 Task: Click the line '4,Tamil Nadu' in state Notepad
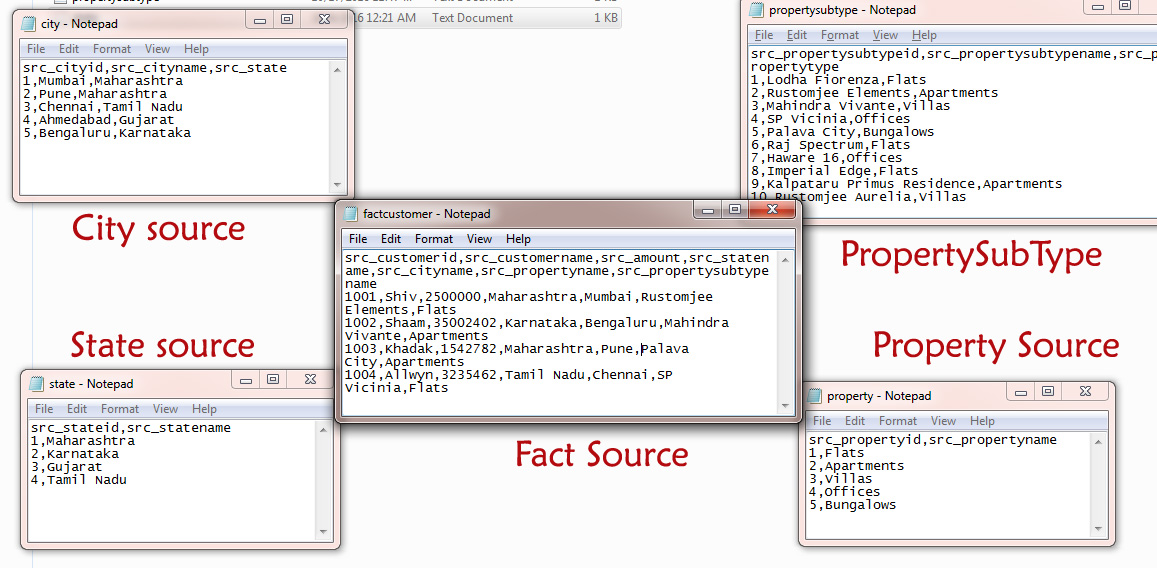point(79,480)
